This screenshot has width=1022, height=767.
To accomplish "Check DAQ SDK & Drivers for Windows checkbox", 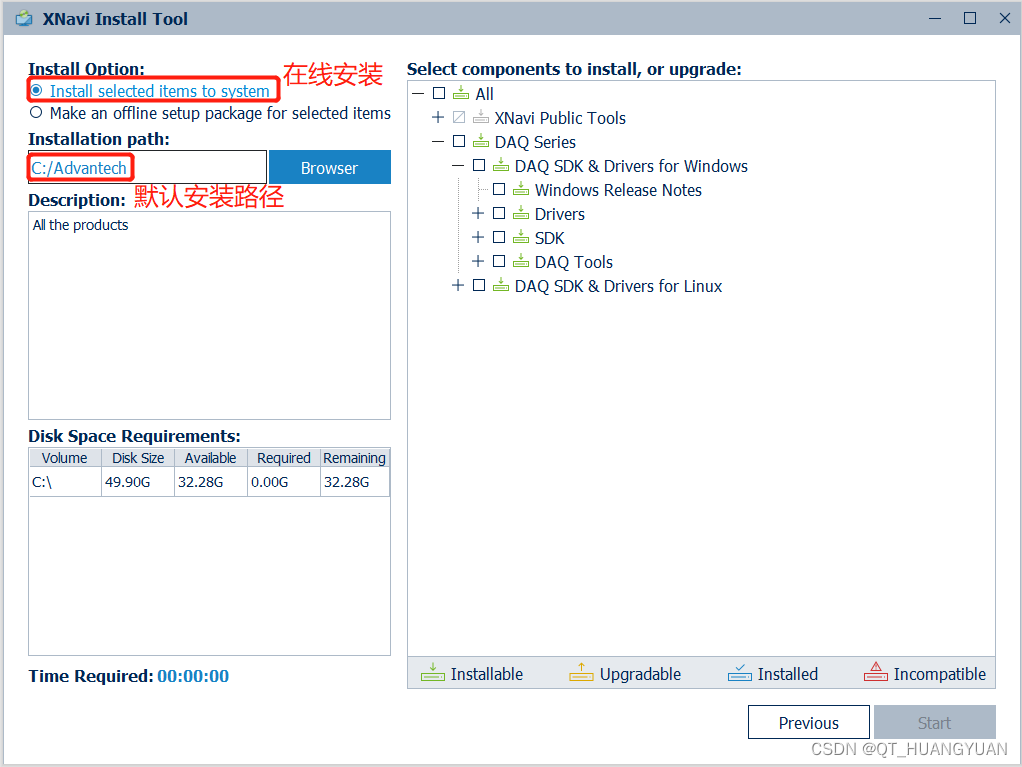I will tap(479, 165).
